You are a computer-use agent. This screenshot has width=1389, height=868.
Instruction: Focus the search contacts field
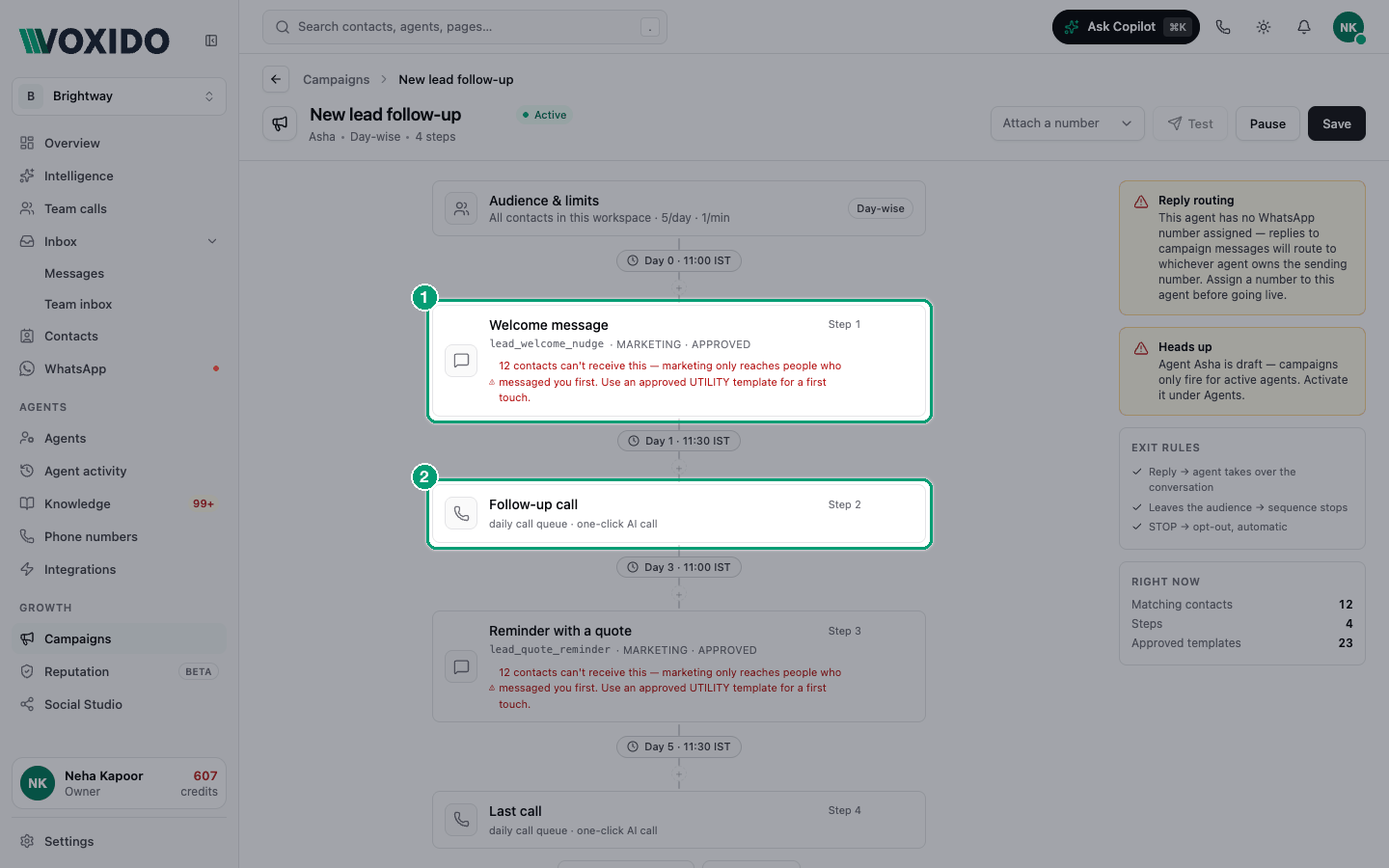click(465, 27)
